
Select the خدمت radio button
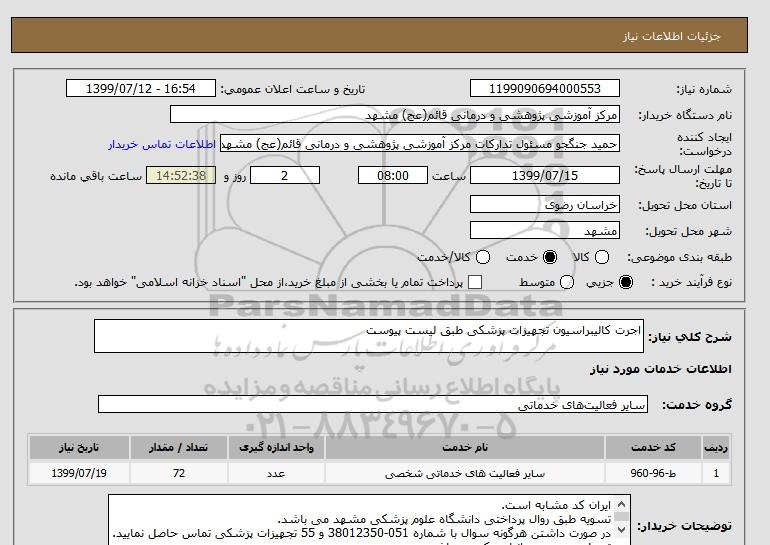click(x=550, y=257)
